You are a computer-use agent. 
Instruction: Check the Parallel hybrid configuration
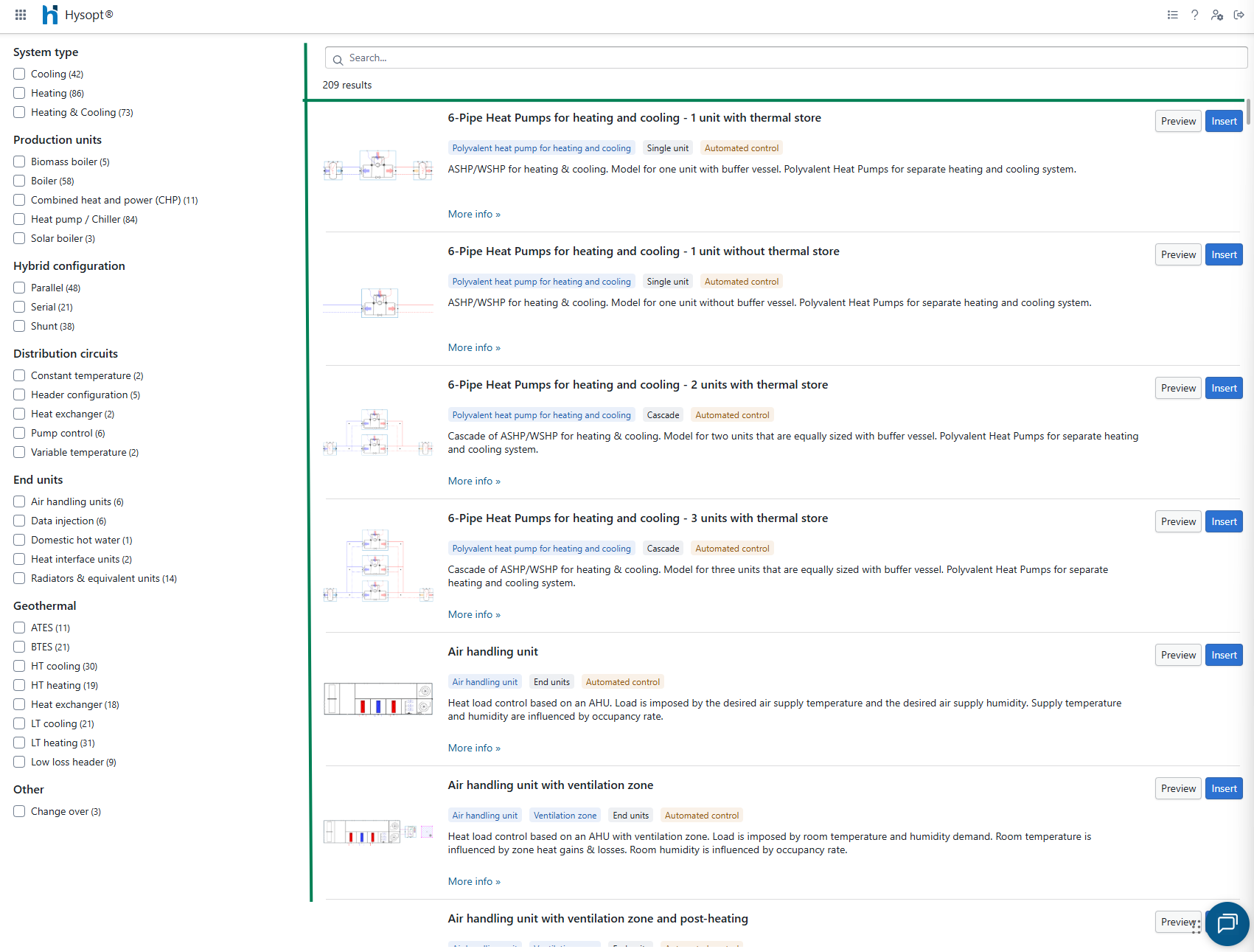click(x=19, y=288)
